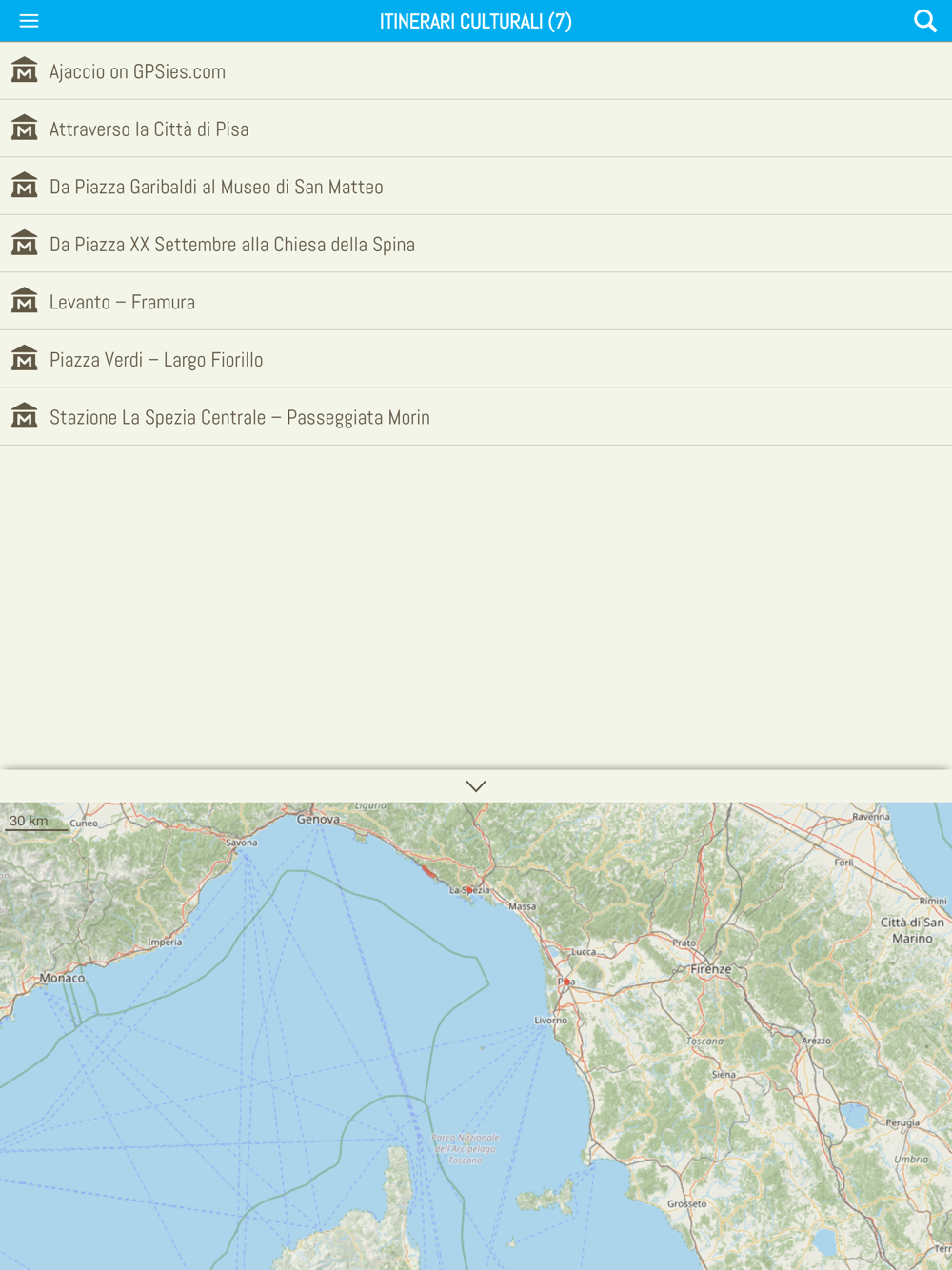Click the red route line near Levanto coast

click(x=428, y=872)
